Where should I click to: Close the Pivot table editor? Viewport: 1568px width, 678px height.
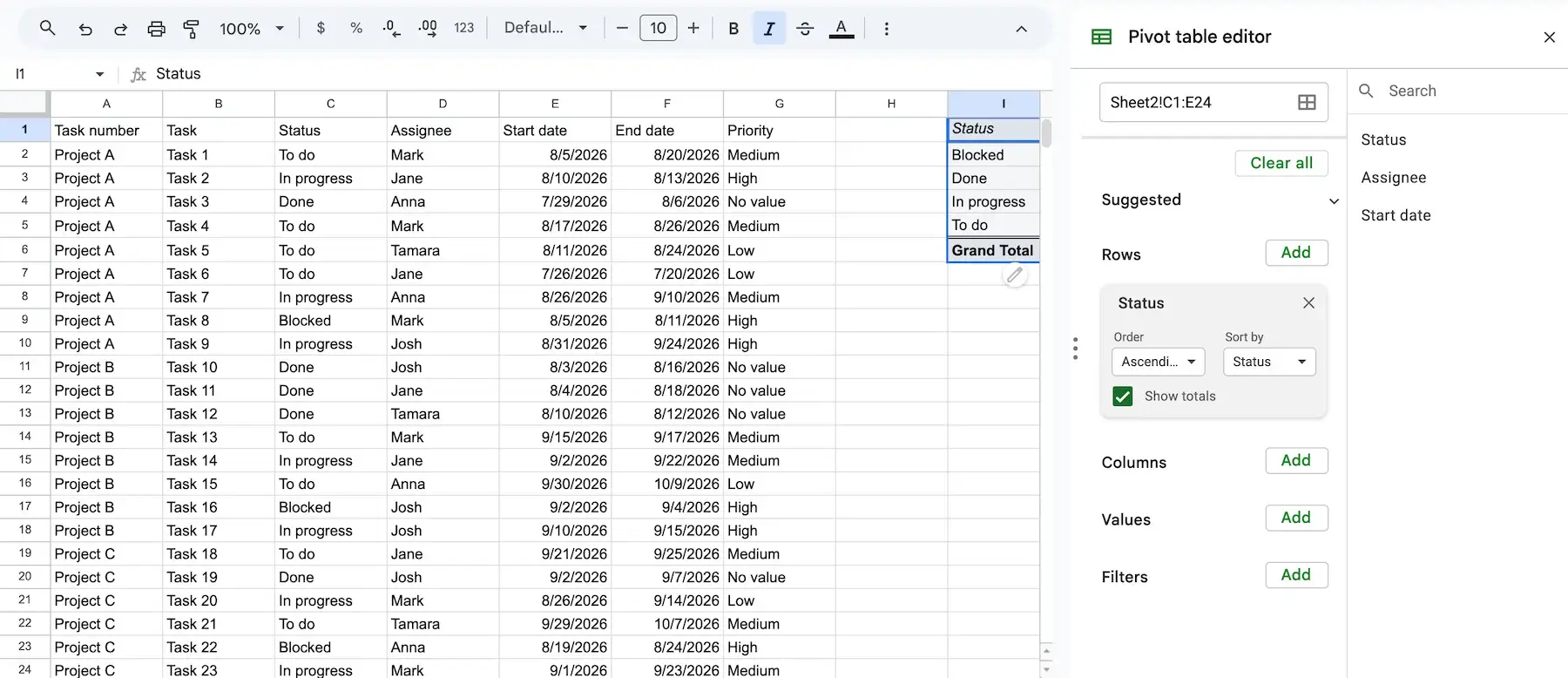tap(1549, 37)
